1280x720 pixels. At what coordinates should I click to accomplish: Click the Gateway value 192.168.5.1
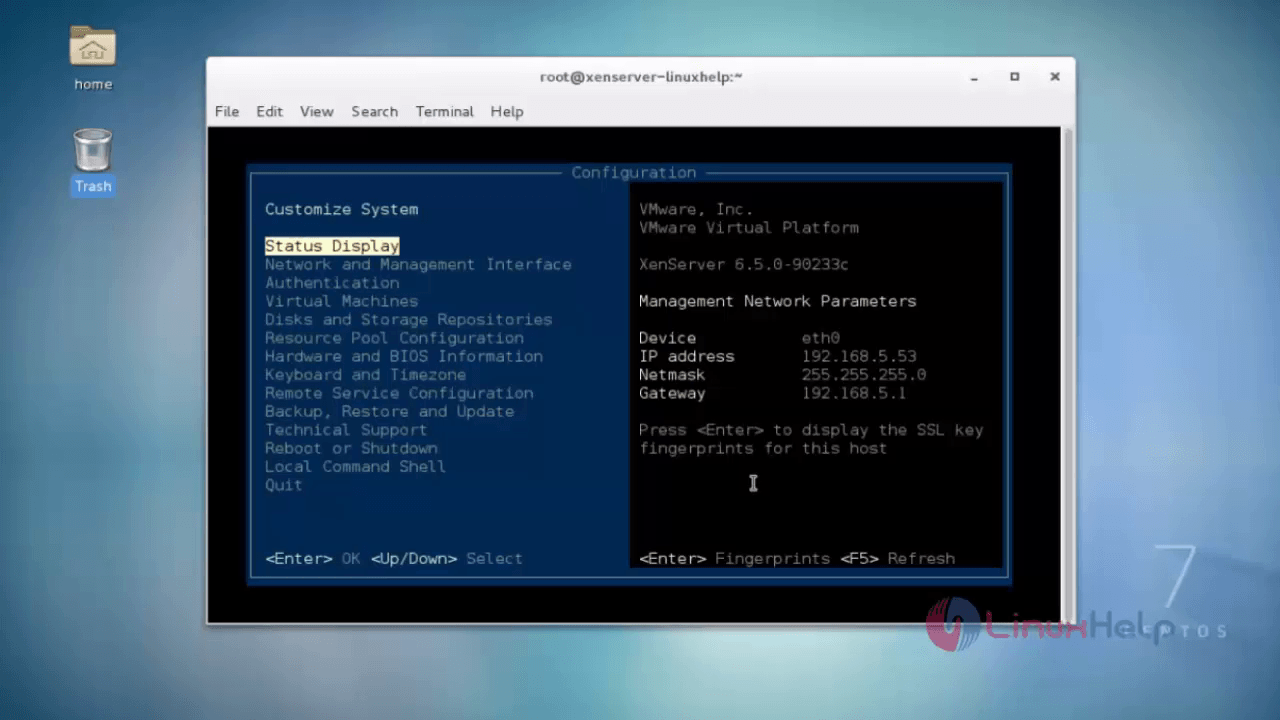pyautogui.click(x=854, y=393)
